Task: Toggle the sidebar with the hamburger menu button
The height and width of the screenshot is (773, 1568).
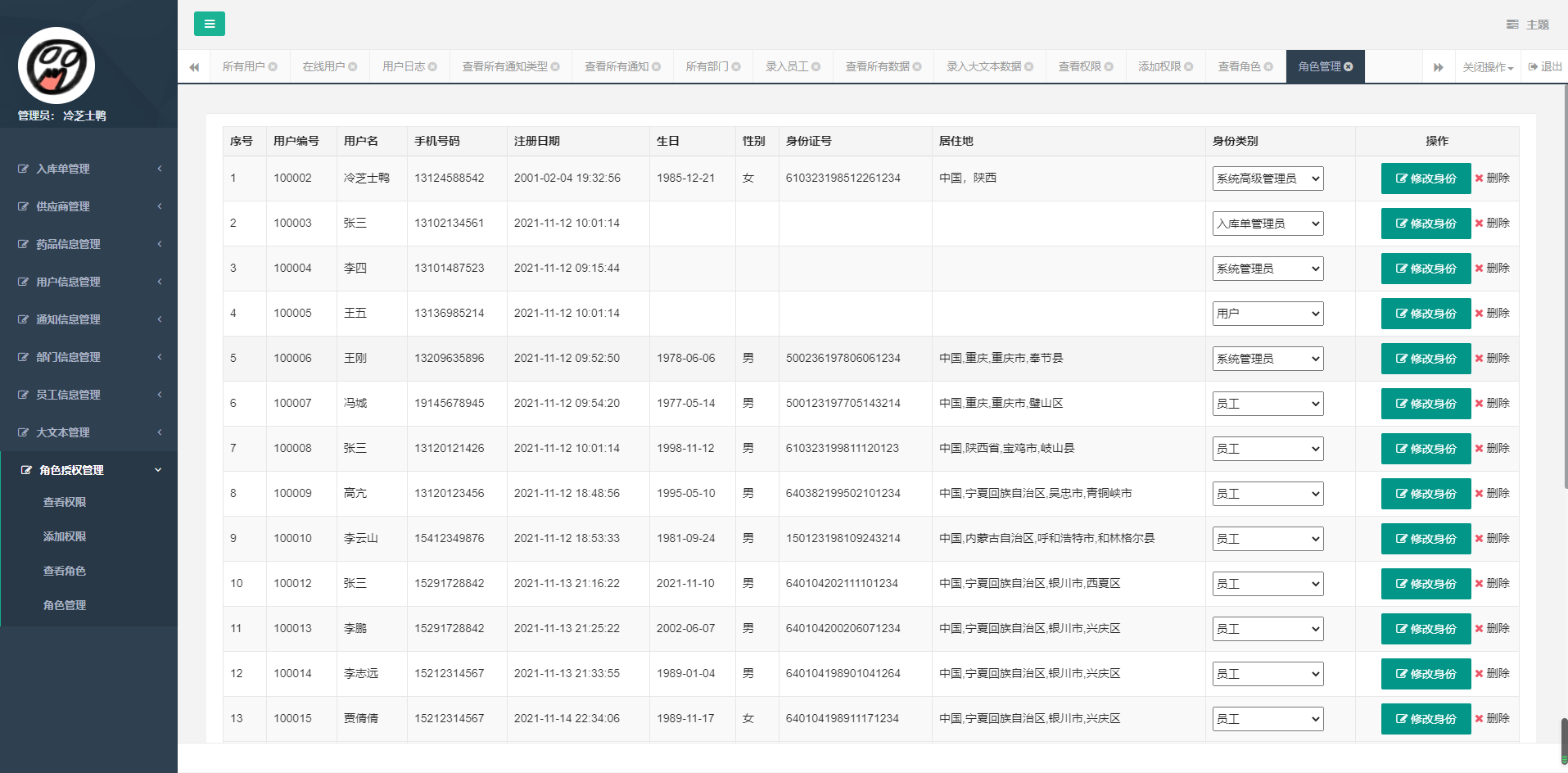Action: click(x=210, y=24)
